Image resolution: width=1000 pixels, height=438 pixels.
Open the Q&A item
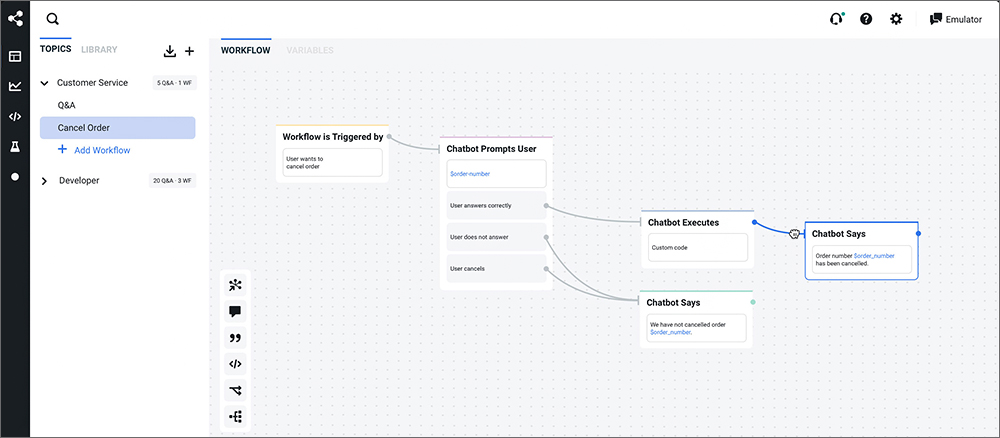[x=66, y=105]
